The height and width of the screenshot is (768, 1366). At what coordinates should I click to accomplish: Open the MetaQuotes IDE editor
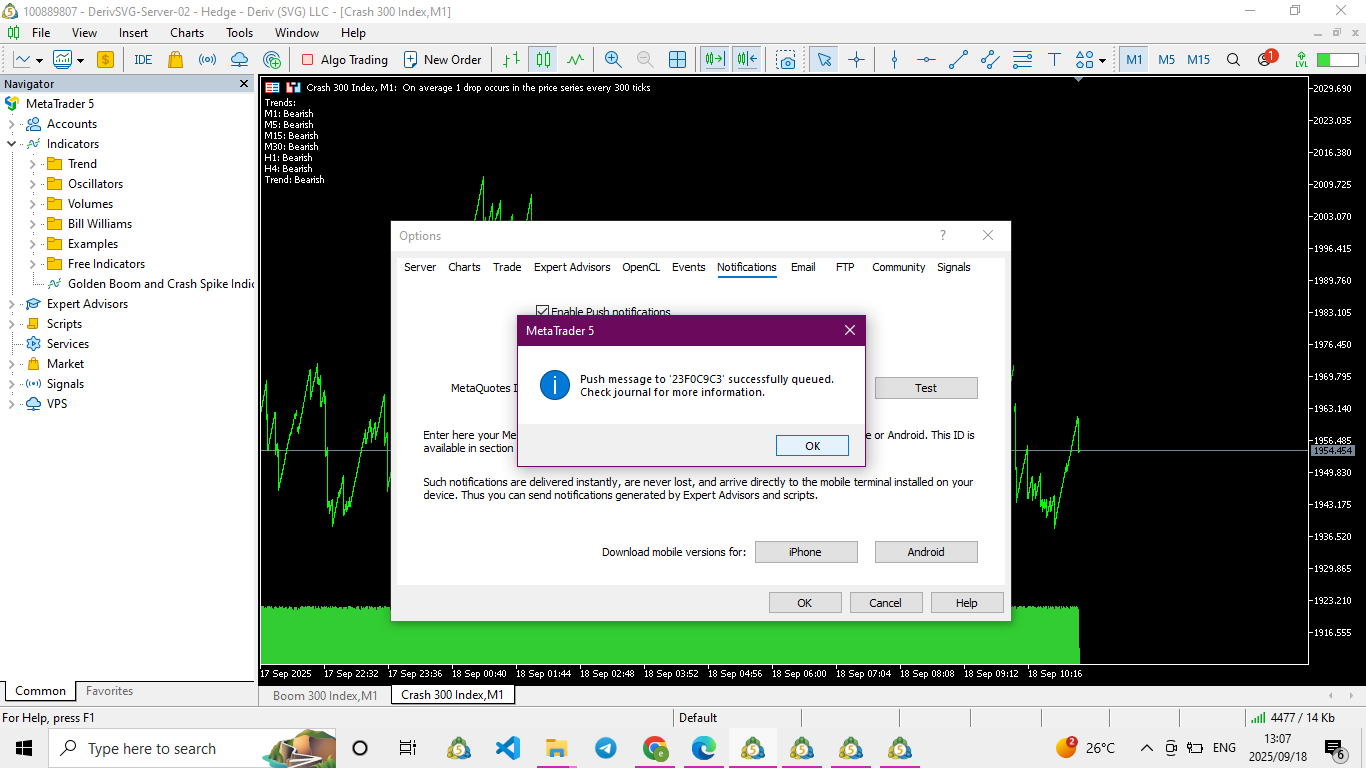click(143, 60)
